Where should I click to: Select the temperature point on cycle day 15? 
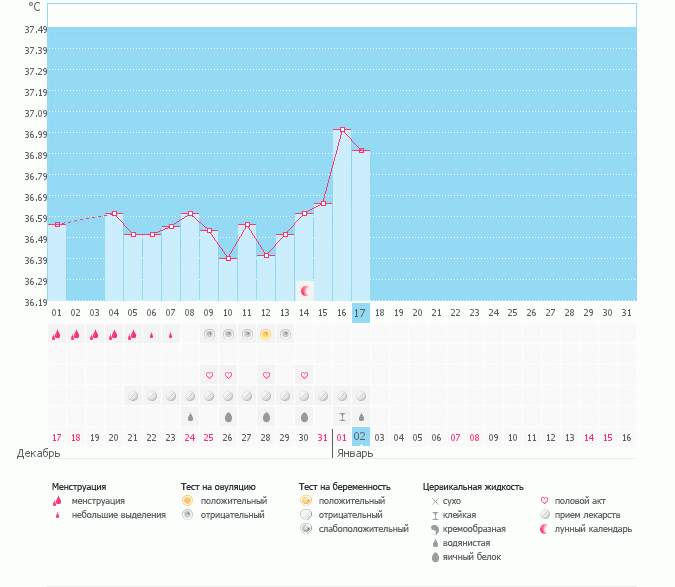(x=323, y=203)
